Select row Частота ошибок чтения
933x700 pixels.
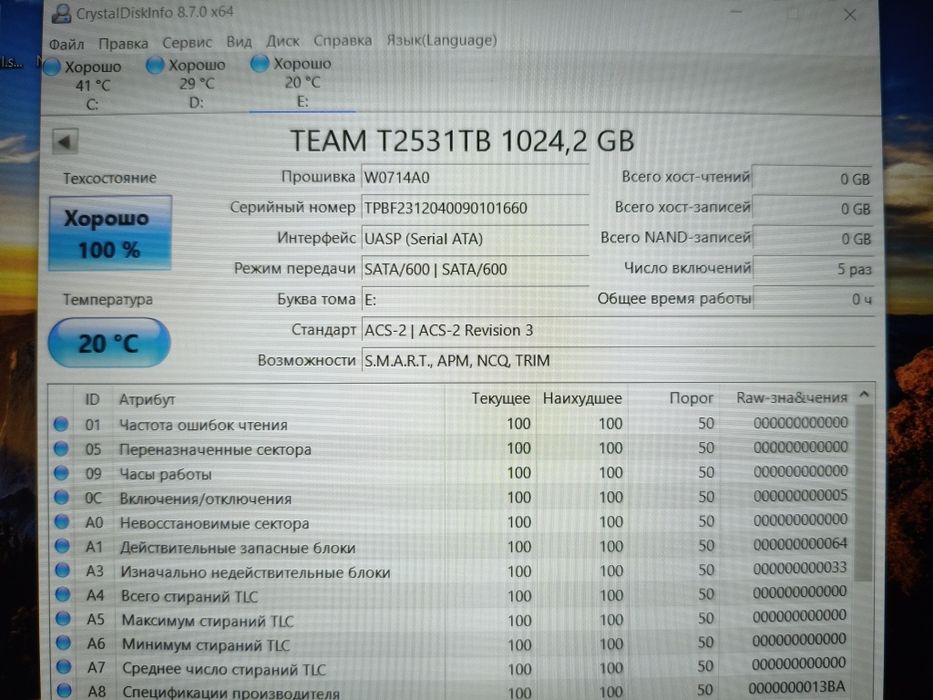pos(452,424)
